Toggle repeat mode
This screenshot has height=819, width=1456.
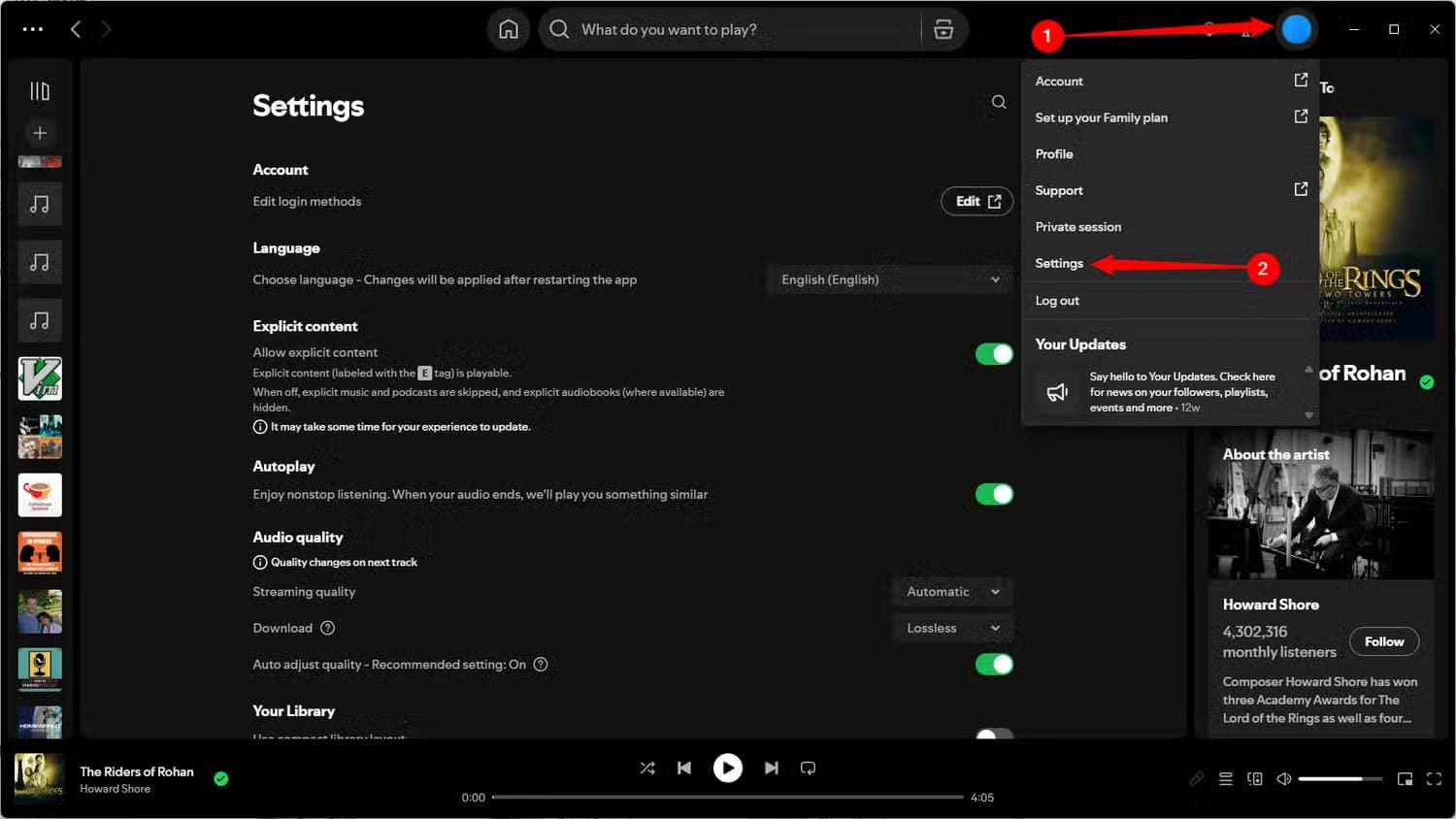808,769
